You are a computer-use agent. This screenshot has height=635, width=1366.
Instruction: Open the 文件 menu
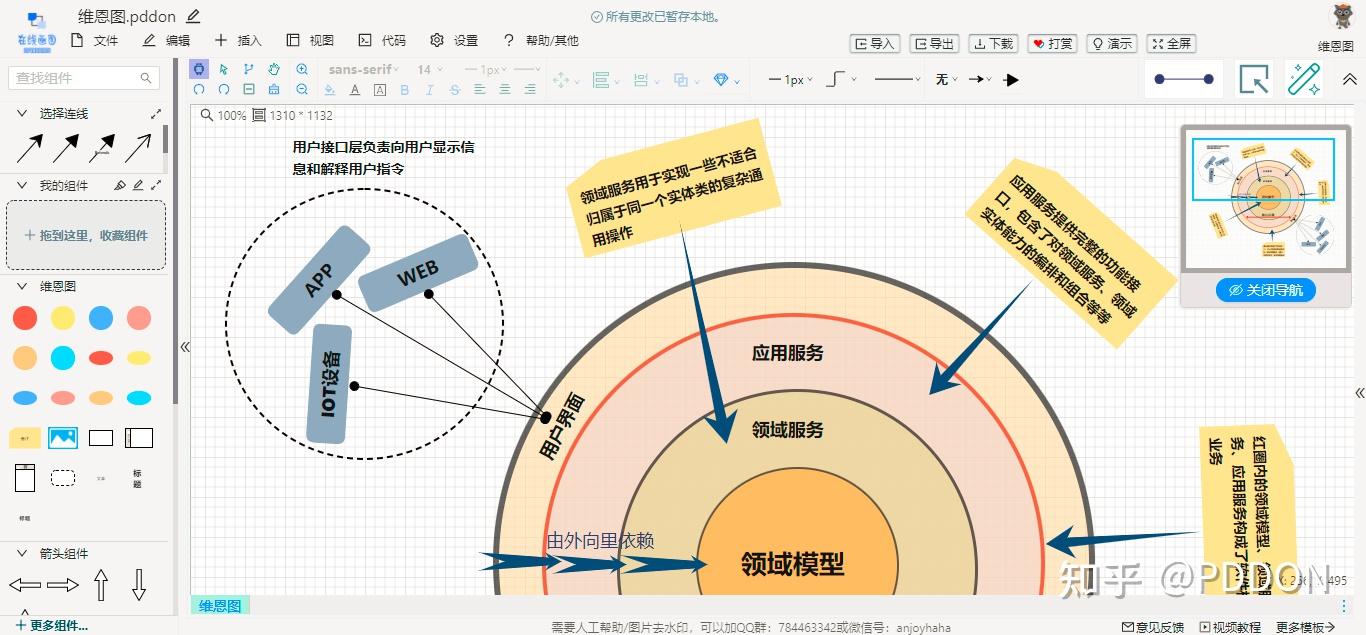[94, 40]
